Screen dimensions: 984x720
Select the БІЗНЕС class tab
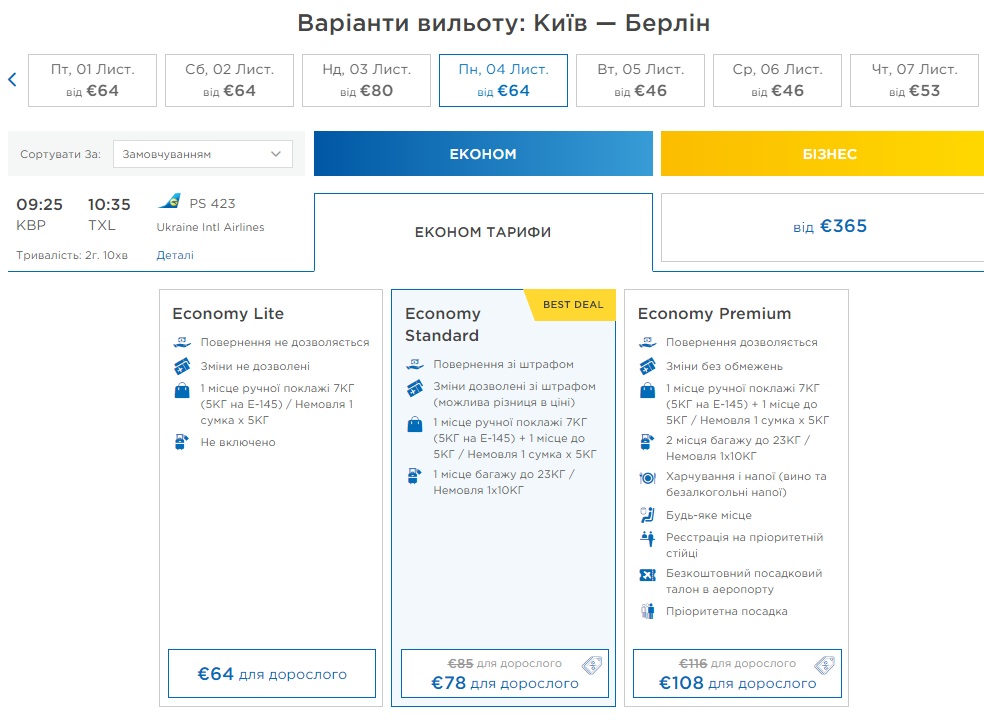click(x=822, y=154)
